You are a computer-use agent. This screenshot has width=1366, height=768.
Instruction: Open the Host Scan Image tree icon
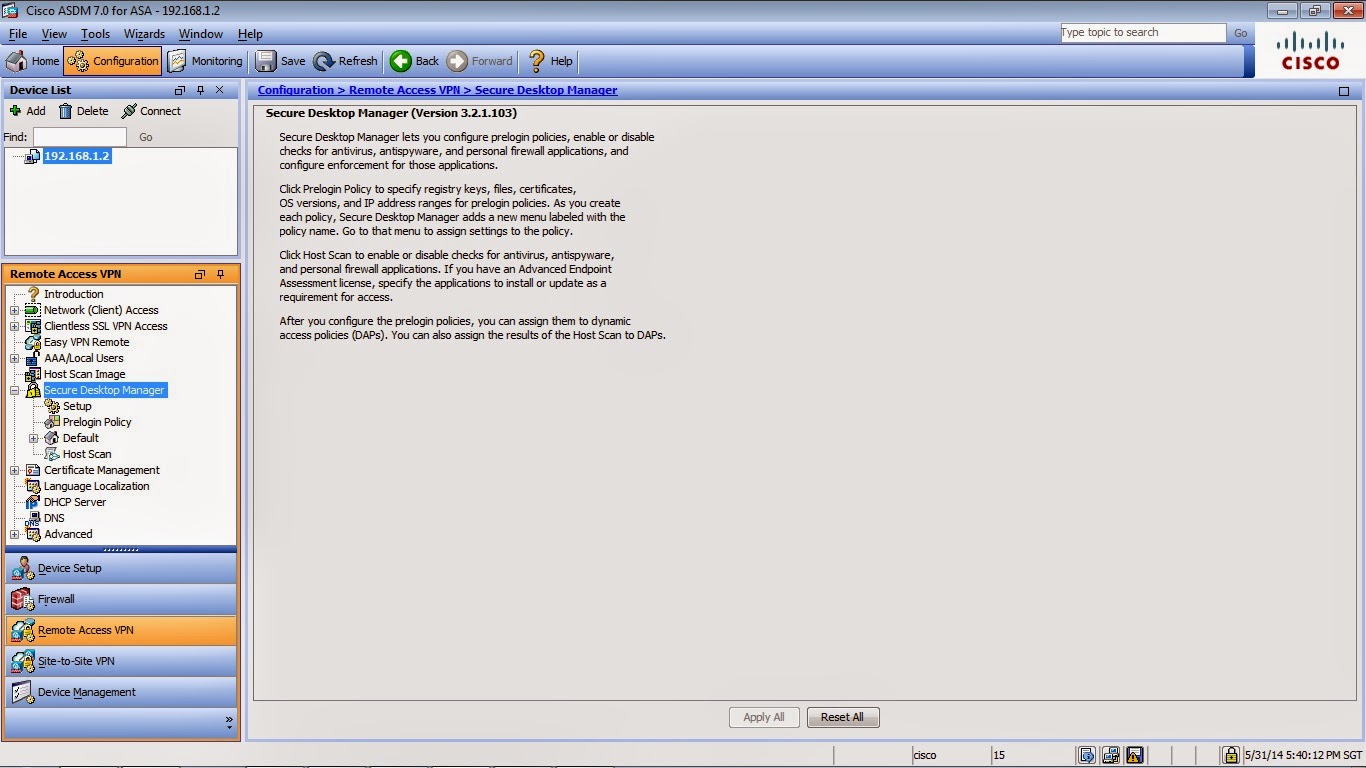coord(33,374)
